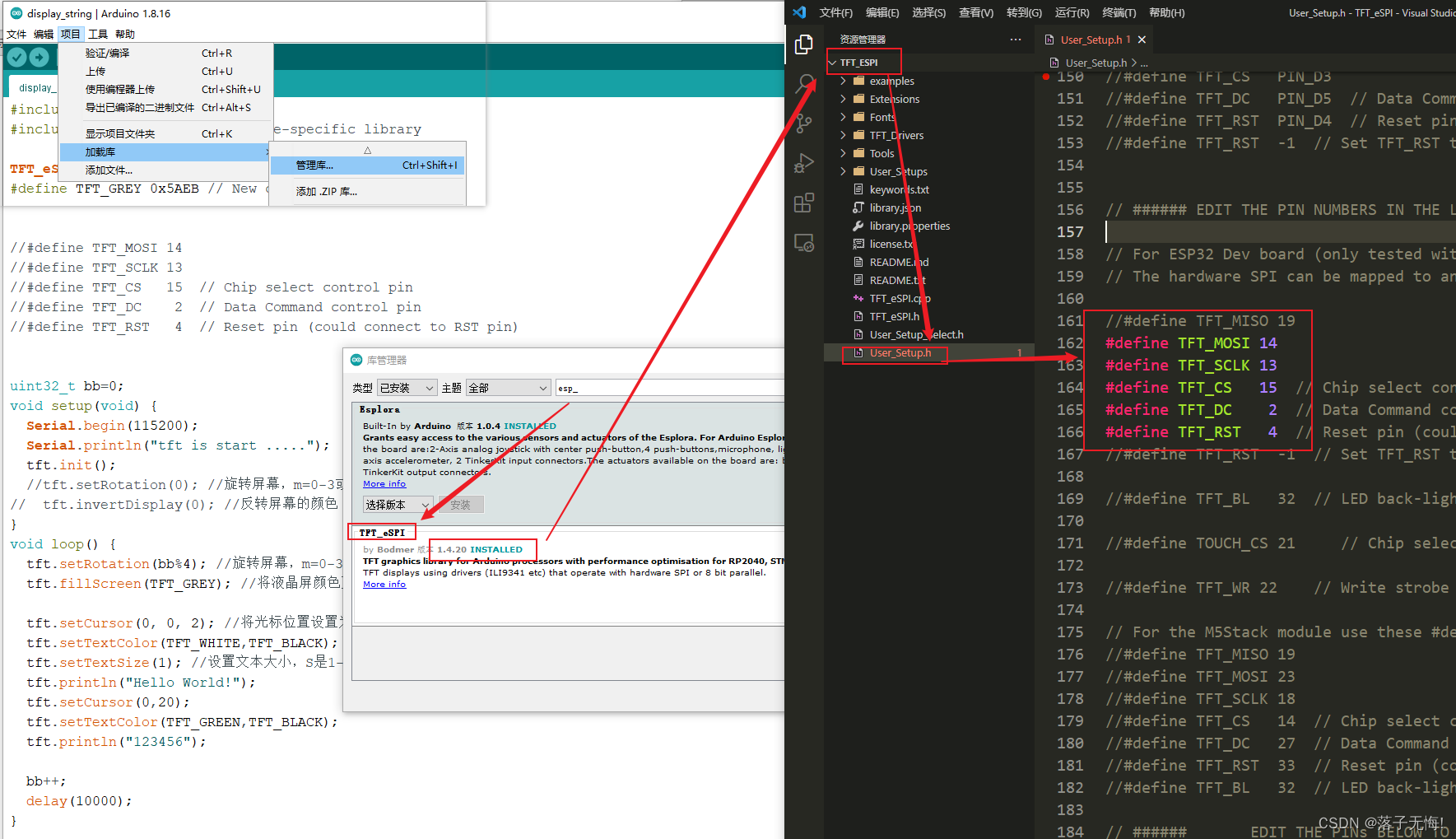Click the TFT_eSPI library entry title
Screen dimensions: 1456x839
(382, 533)
